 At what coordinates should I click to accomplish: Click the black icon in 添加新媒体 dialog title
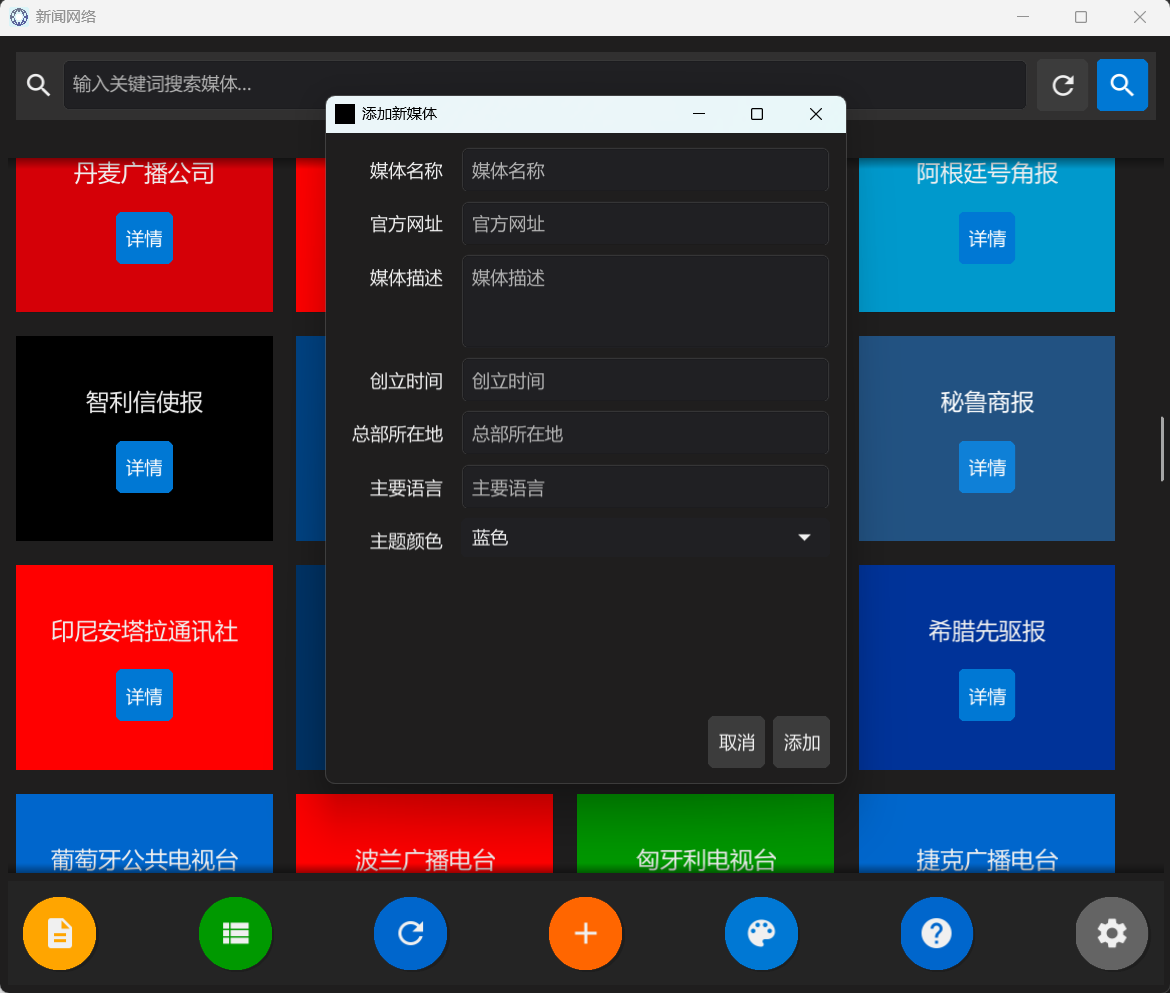pos(345,114)
